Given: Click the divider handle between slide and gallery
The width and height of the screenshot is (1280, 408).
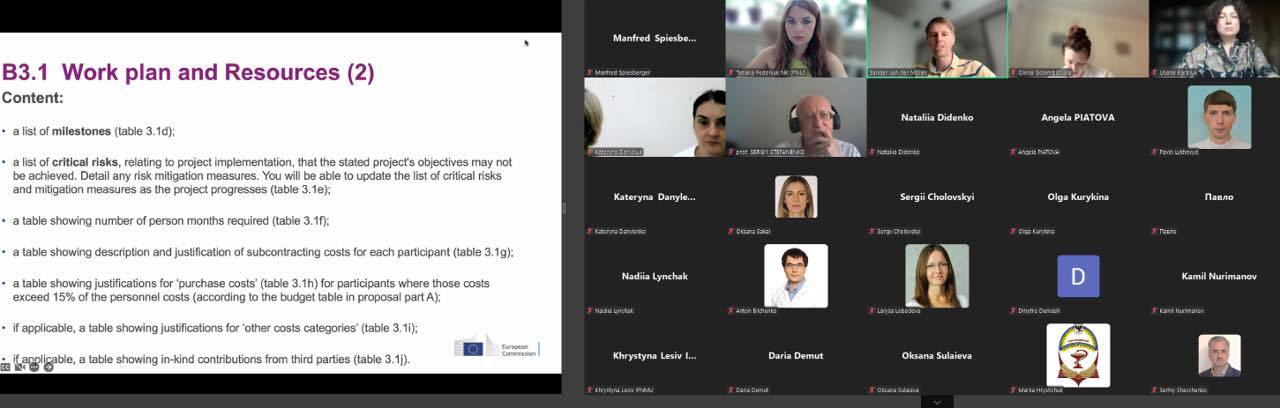Looking at the screenshot, I should point(564,208).
